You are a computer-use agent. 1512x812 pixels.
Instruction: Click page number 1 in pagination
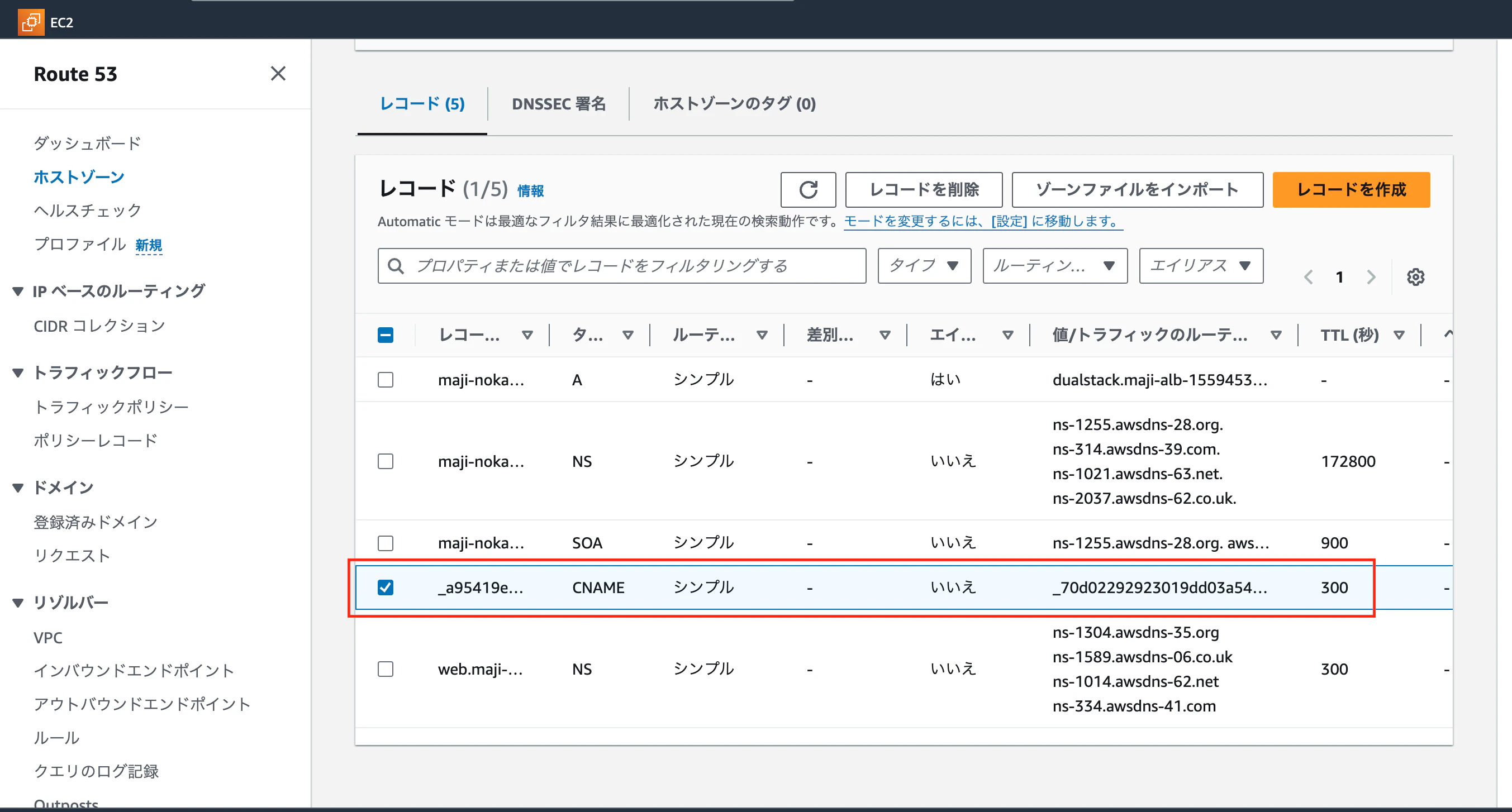[x=1339, y=277]
